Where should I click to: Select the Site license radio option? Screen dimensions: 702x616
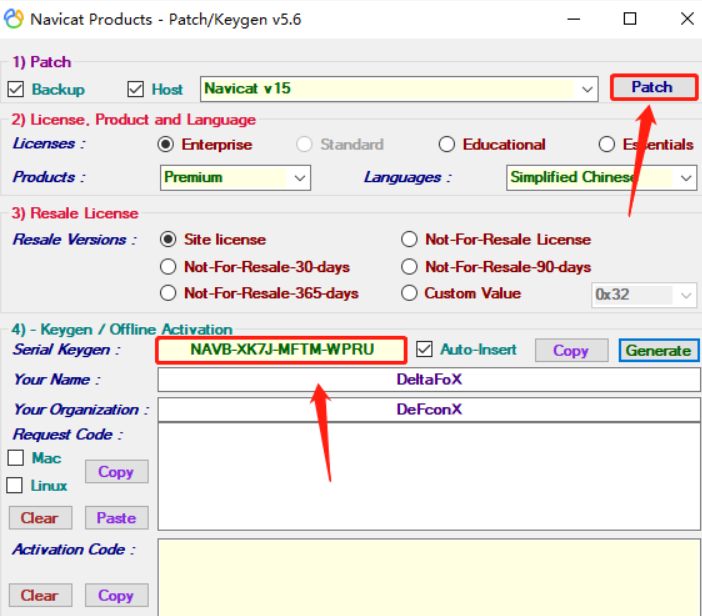pyautogui.click(x=168, y=240)
